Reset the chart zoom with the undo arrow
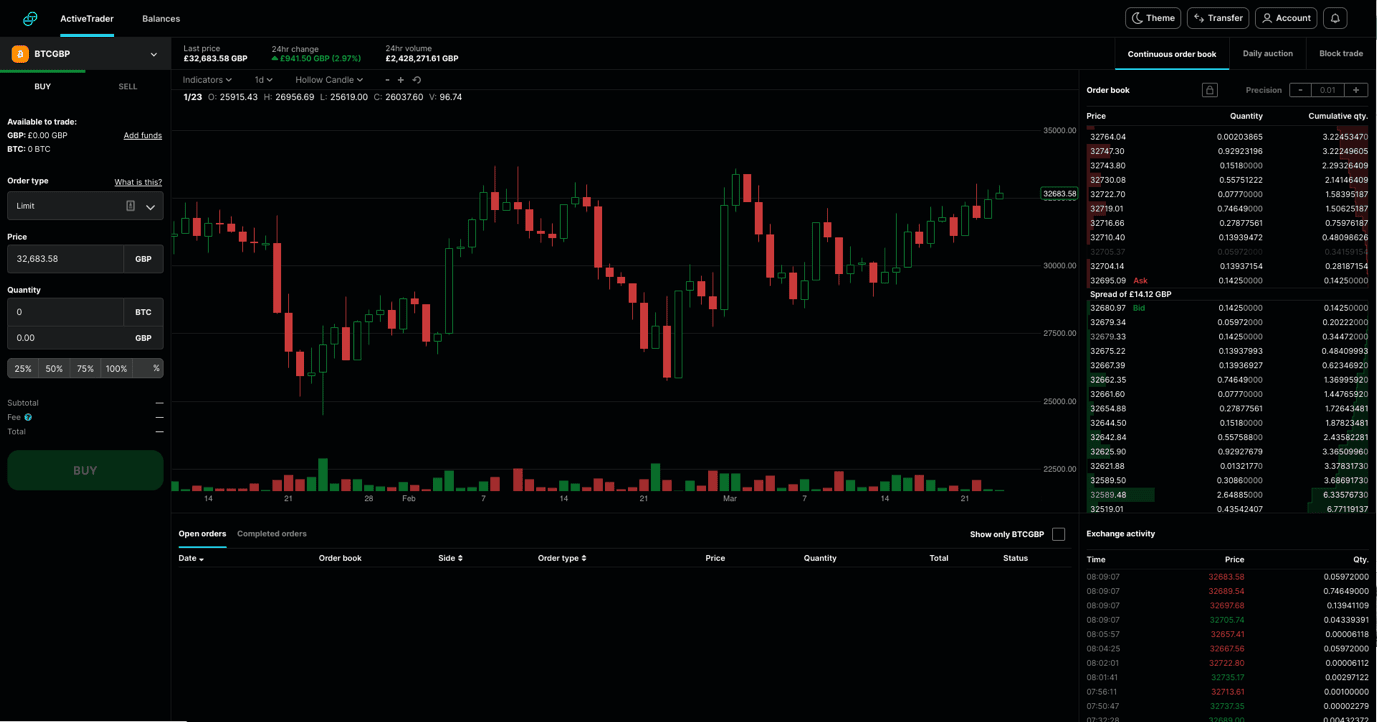The height and width of the screenshot is (722, 1377). click(417, 80)
